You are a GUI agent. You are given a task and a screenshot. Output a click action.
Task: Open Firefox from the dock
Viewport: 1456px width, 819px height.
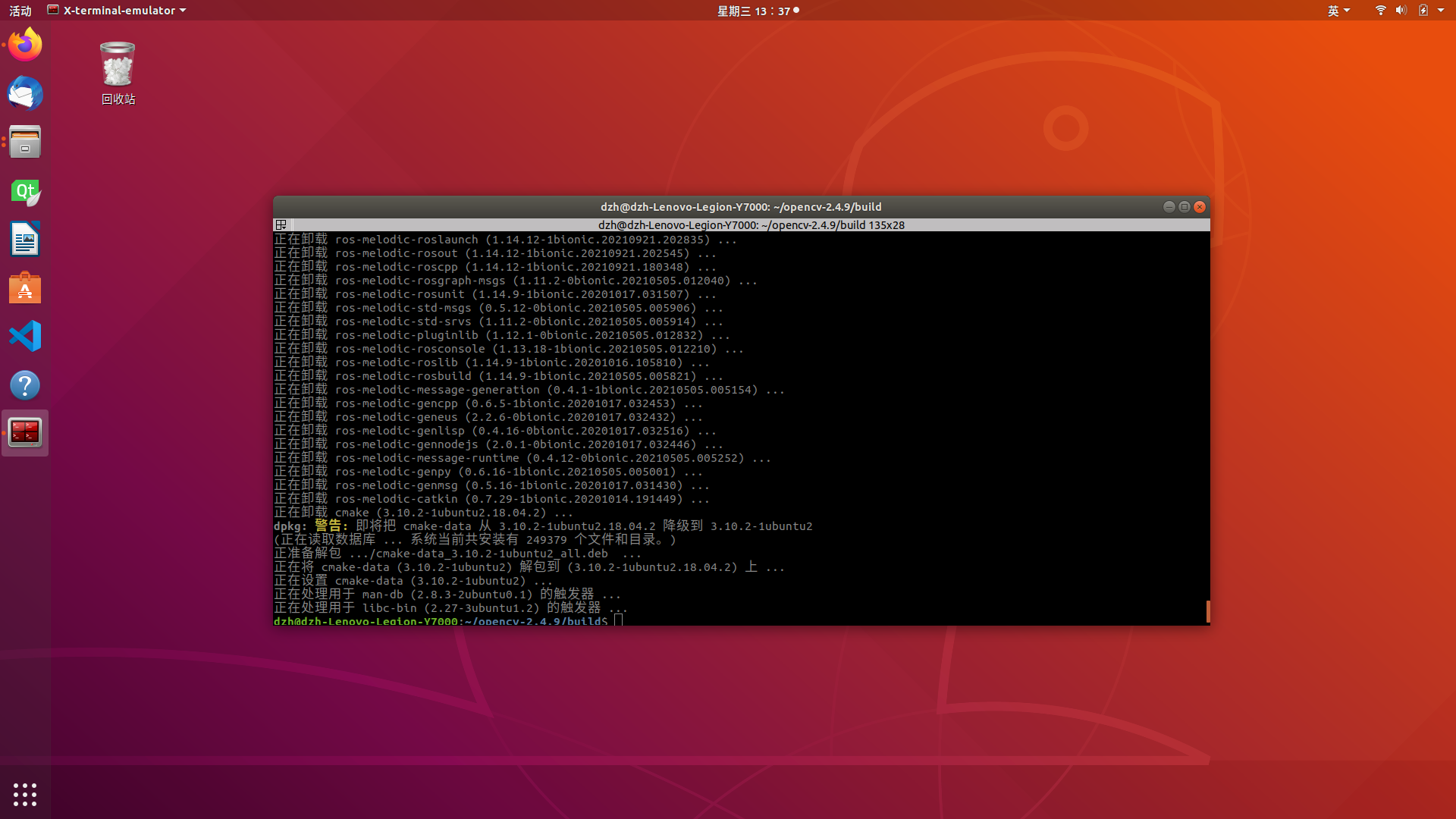pos(25,45)
